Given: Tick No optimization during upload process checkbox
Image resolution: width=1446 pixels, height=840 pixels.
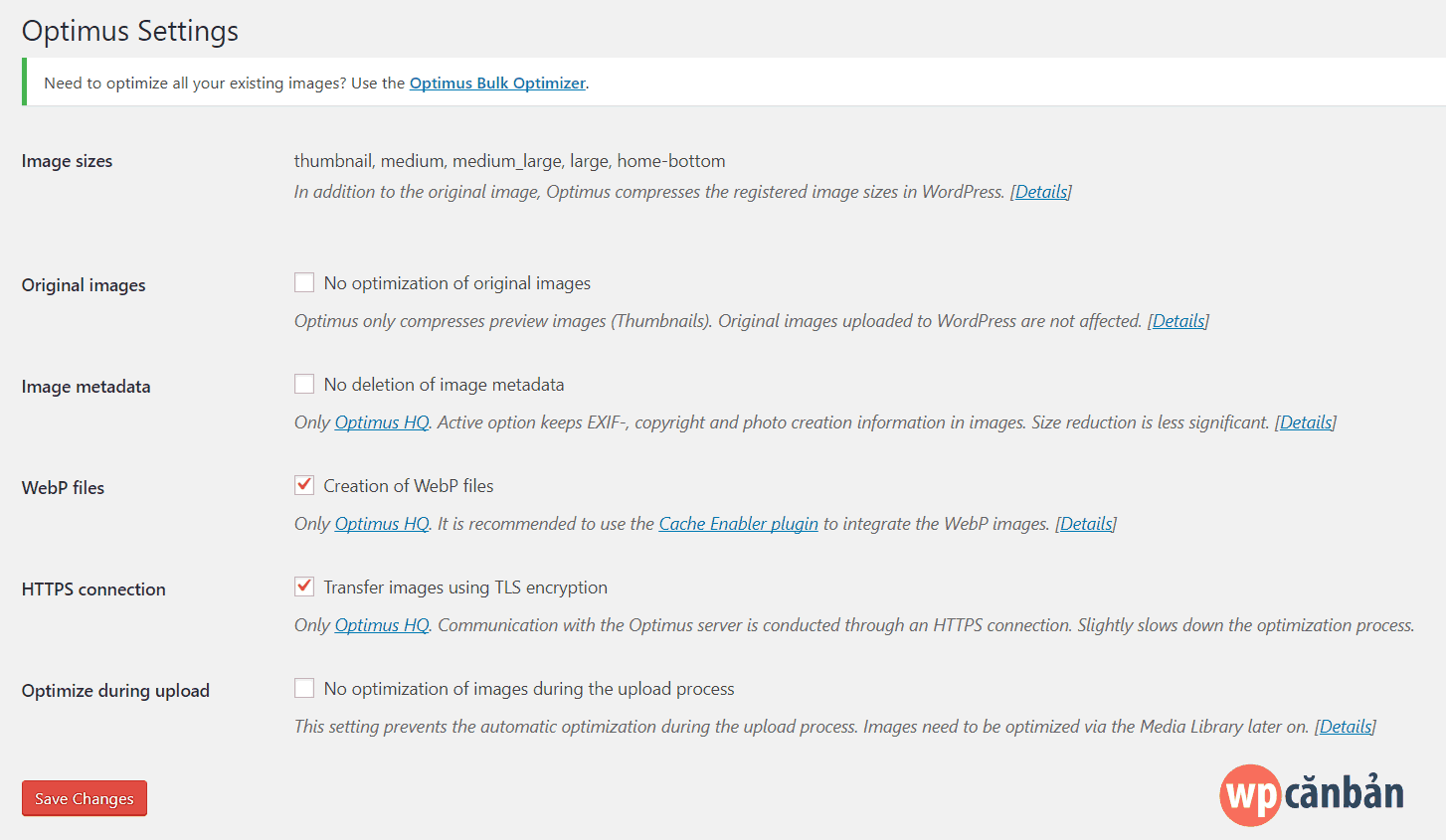Looking at the screenshot, I should point(304,689).
